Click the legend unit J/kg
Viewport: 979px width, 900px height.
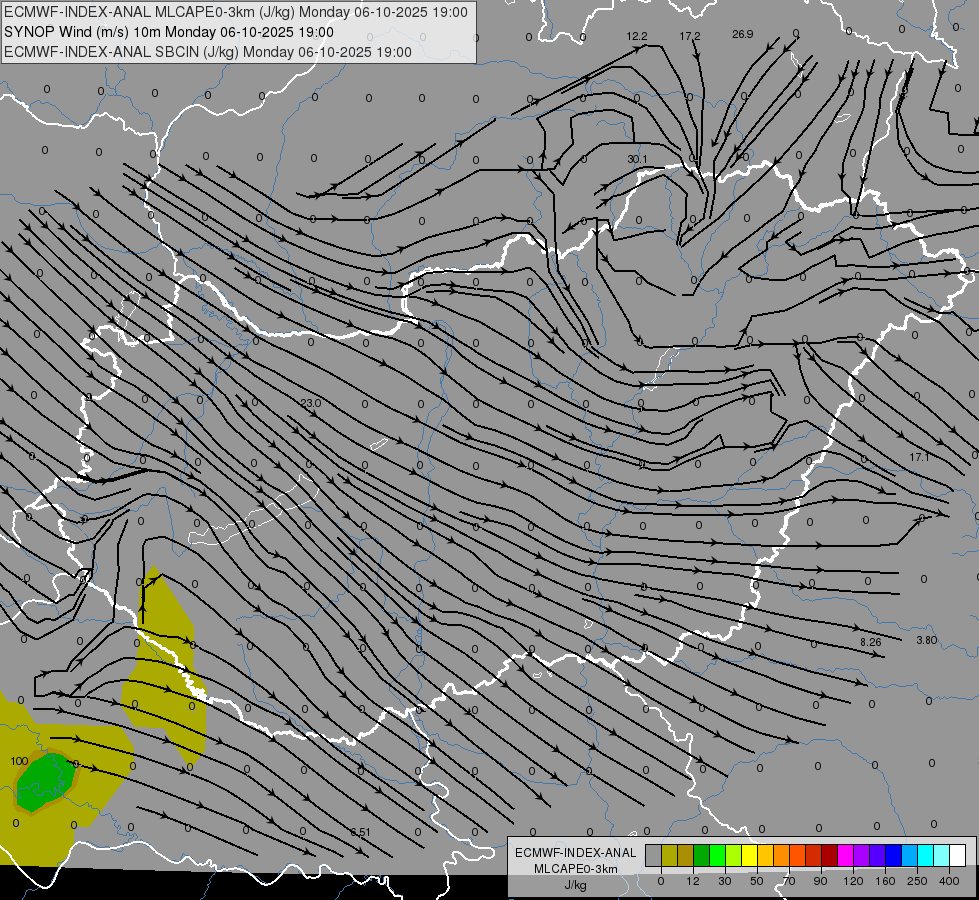point(575,885)
